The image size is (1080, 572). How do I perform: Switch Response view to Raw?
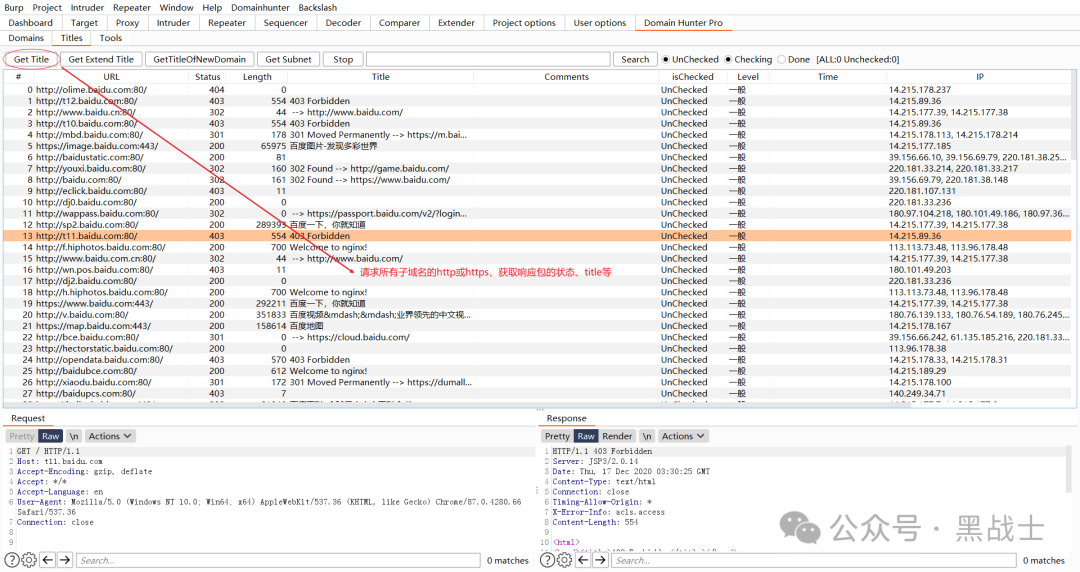coord(585,436)
